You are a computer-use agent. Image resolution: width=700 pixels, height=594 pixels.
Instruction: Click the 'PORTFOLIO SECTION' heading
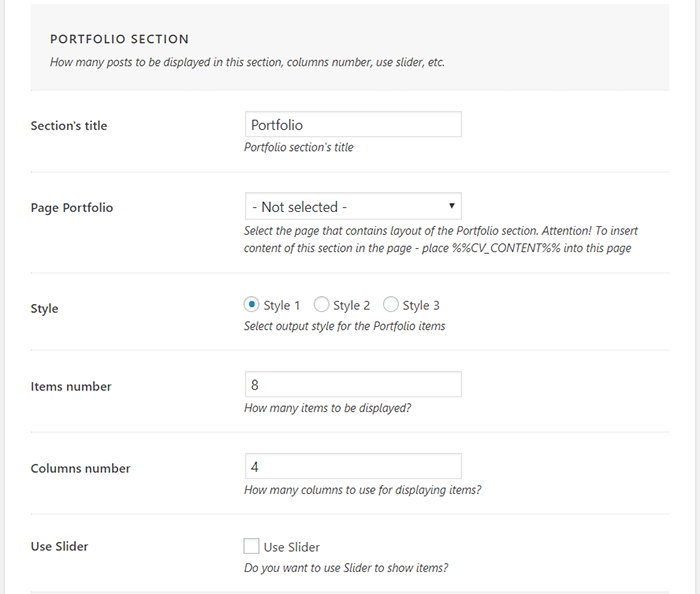click(x=119, y=40)
